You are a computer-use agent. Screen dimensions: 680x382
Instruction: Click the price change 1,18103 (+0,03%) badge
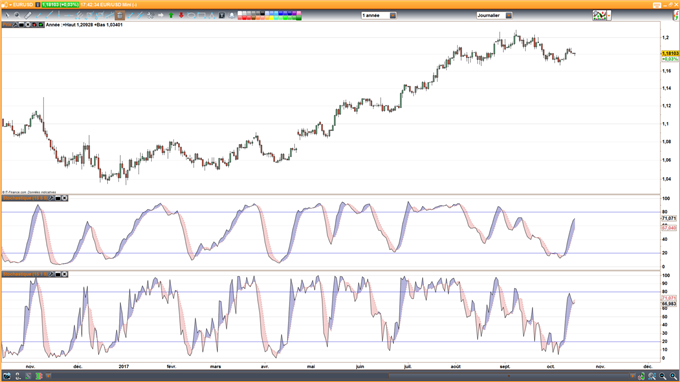pyautogui.click(x=60, y=5)
